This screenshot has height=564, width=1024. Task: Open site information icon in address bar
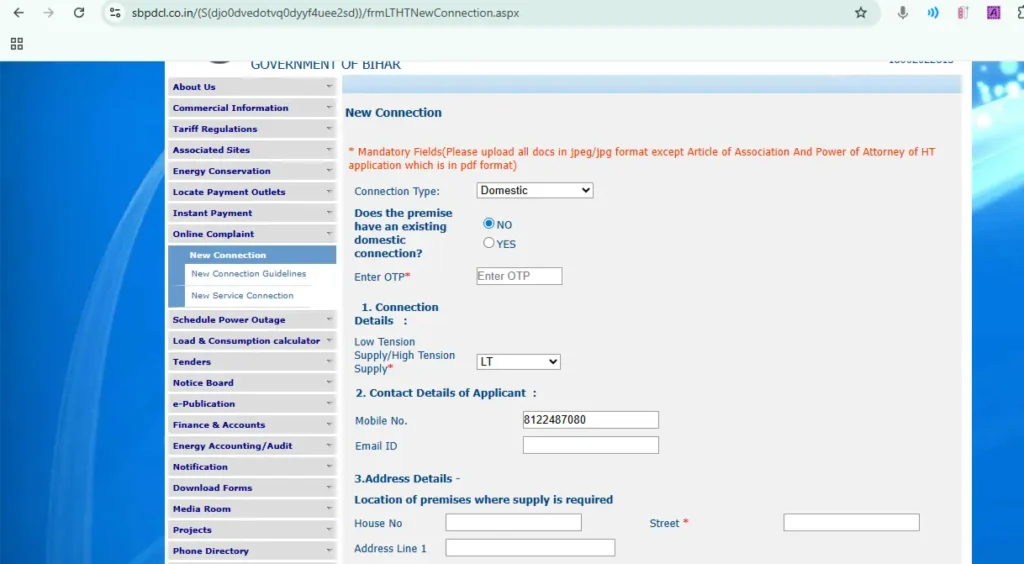[115, 13]
